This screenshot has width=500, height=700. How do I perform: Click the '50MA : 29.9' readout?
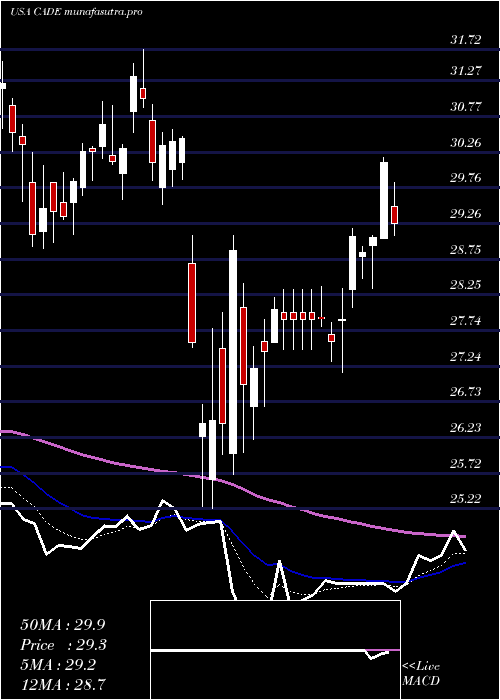coord(63,625)
